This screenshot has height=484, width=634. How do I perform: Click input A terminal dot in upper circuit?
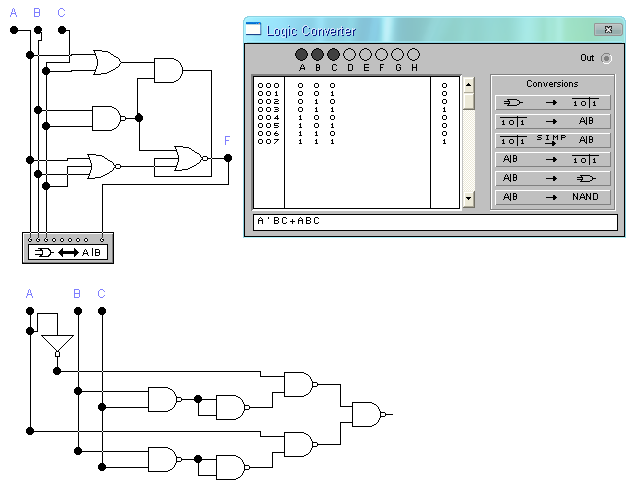[14, 30]
